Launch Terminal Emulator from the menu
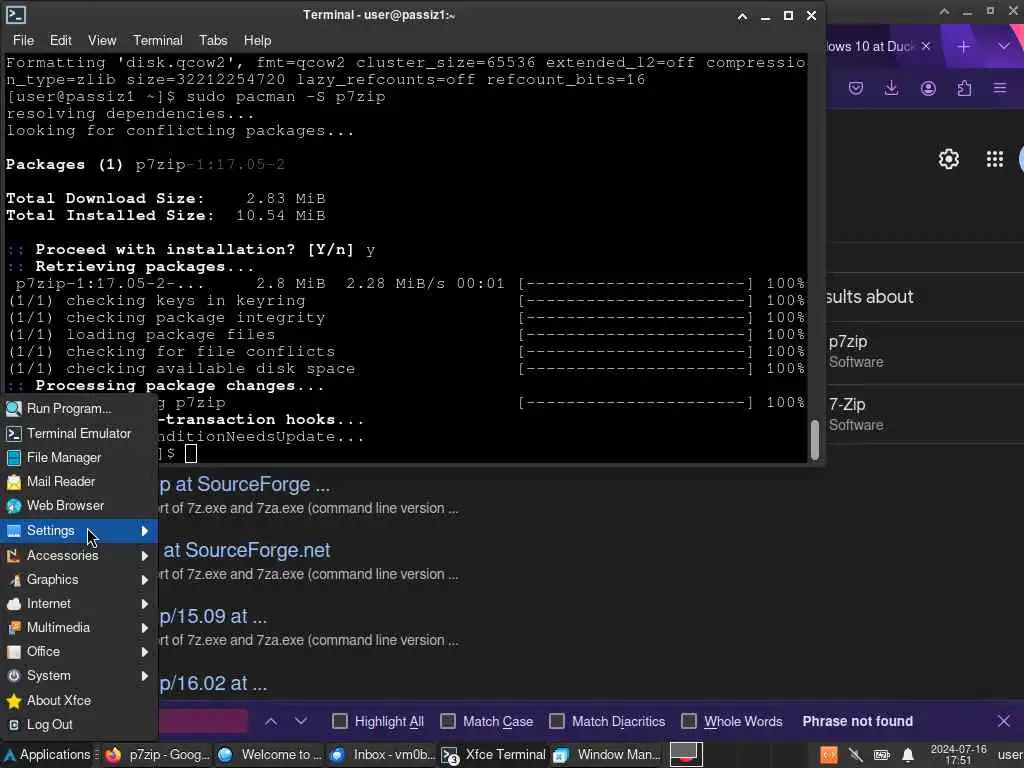The width and height of the screenshot is (1024, 768). pyautogui.click(x=78, y=434)
